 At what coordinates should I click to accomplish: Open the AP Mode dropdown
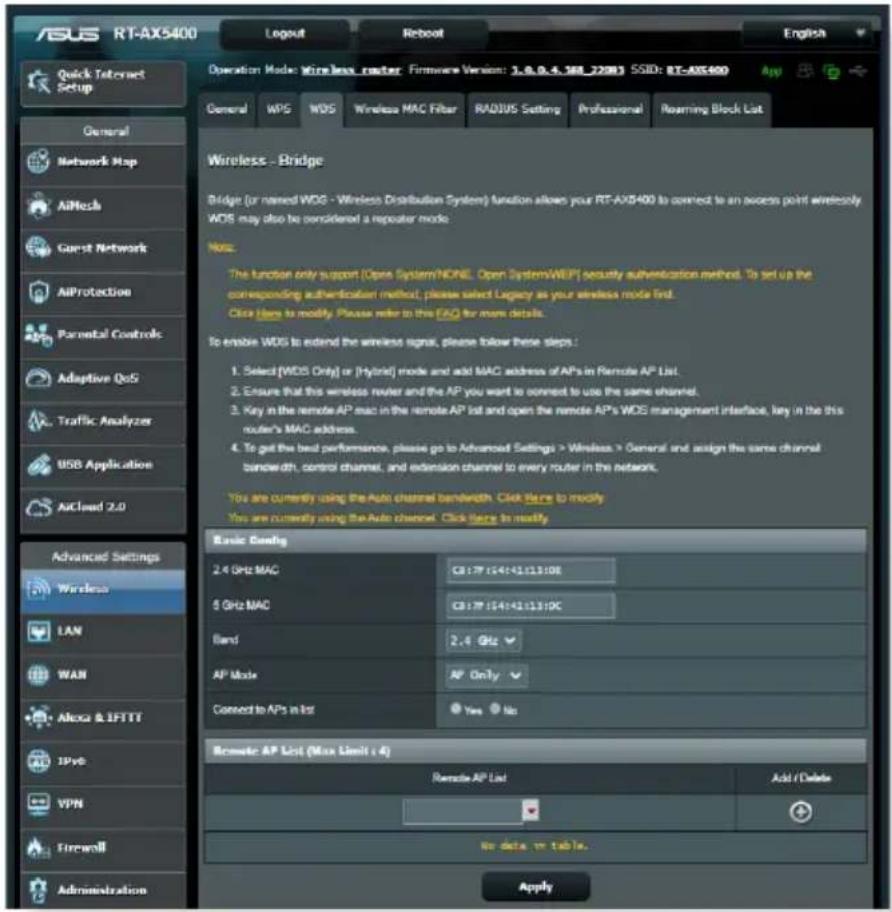coord(487,675)
